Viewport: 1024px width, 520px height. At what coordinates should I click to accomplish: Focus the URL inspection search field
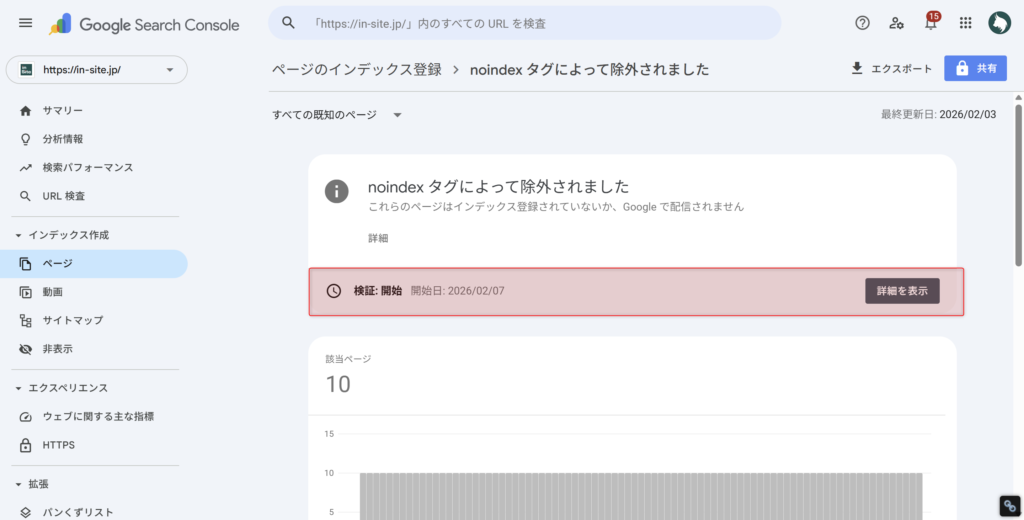coord(524,23)
